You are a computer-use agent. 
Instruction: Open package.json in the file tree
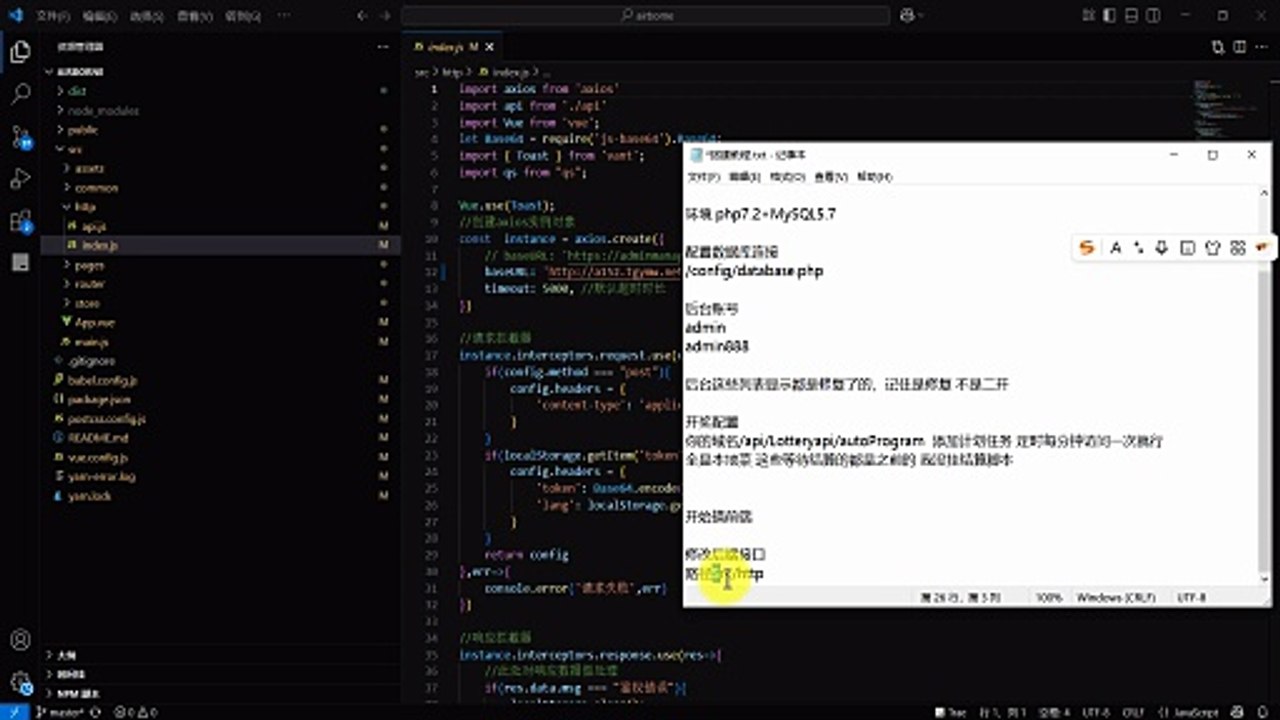tap(220, 399)
